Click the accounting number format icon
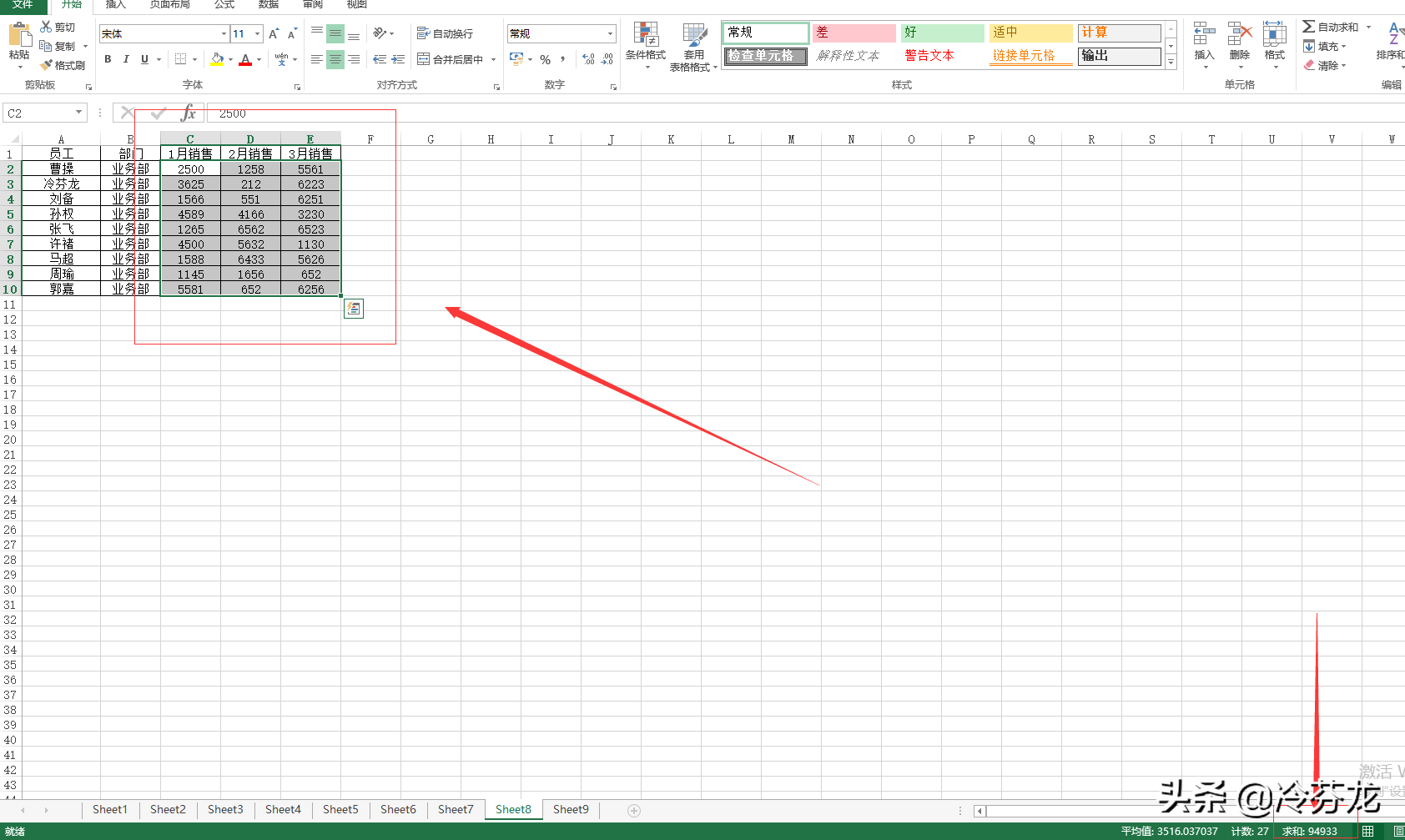Screen dimensions: 1405x840 [x=516, y=59]
